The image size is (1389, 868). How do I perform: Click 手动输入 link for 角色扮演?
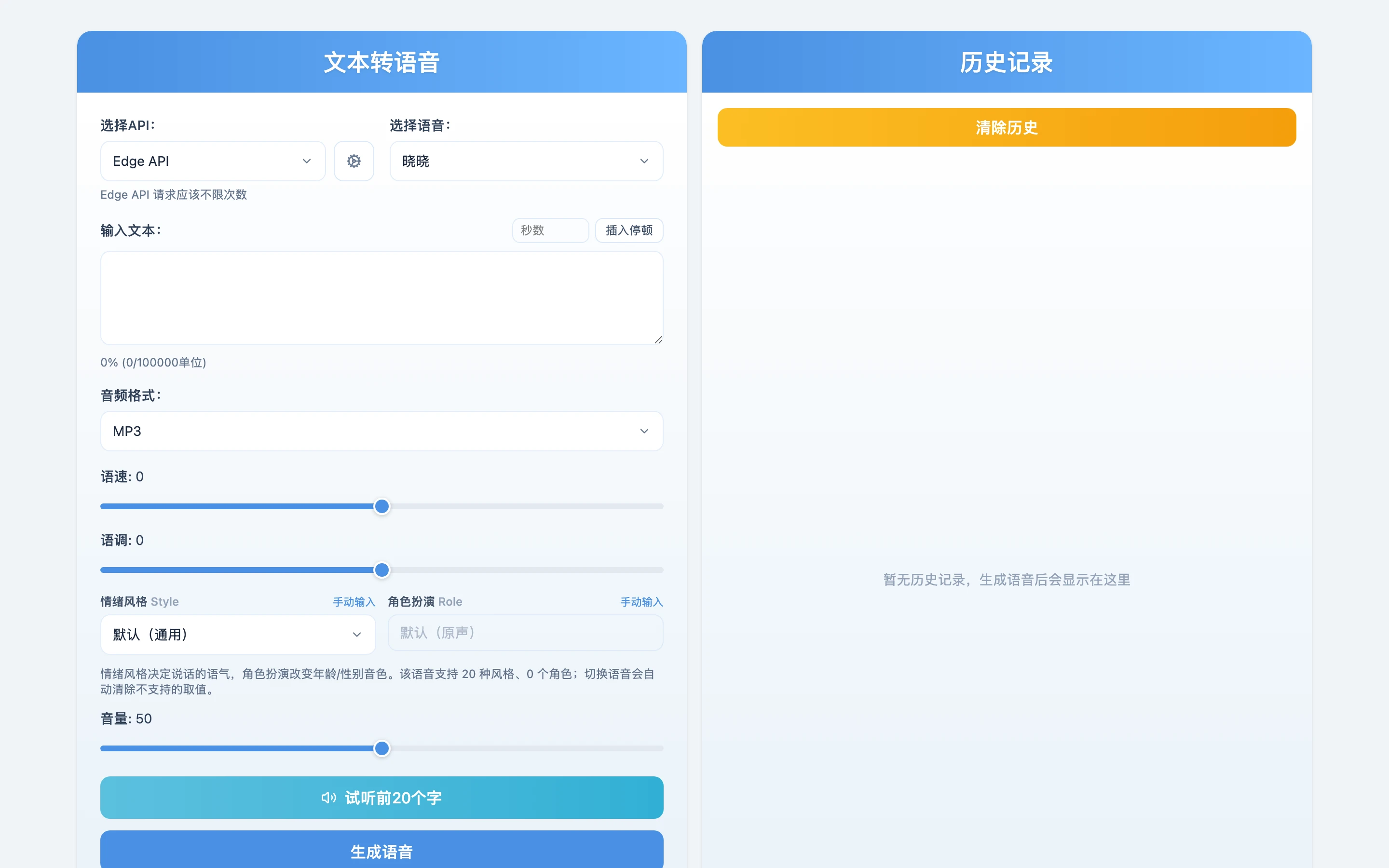642,602
